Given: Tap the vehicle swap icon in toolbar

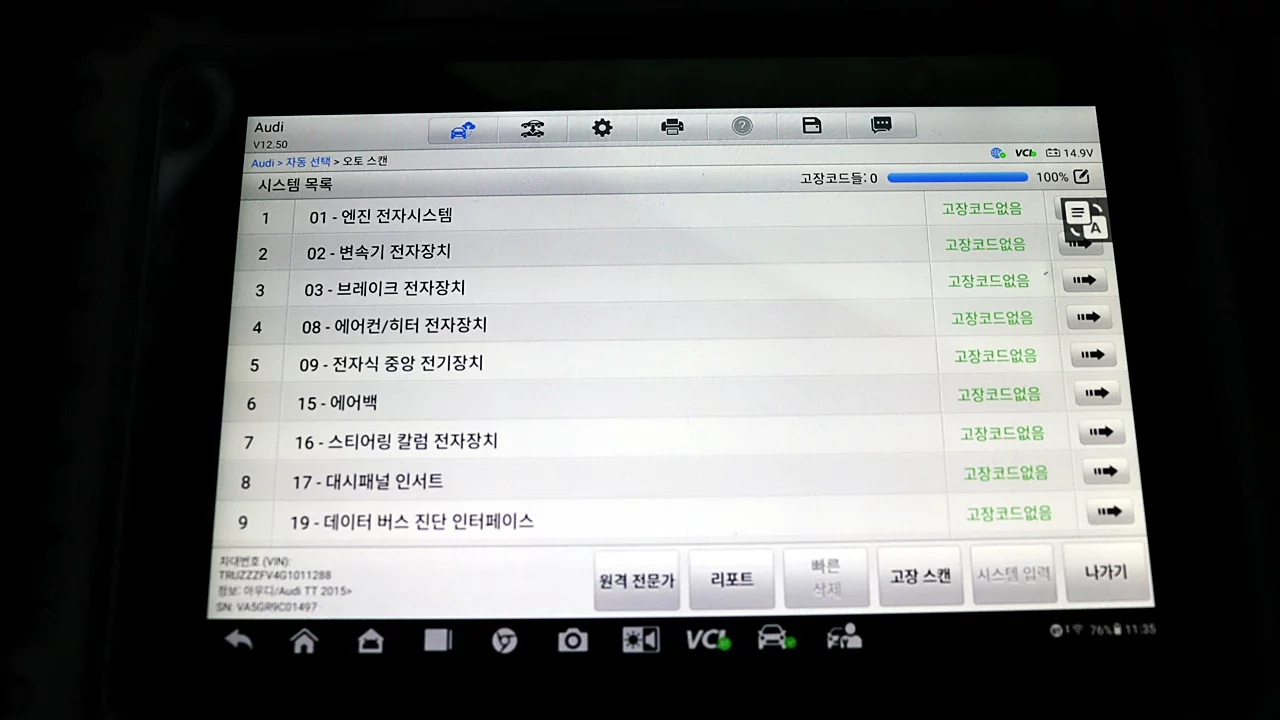Looking at the screenshot, I should (533, 129).
